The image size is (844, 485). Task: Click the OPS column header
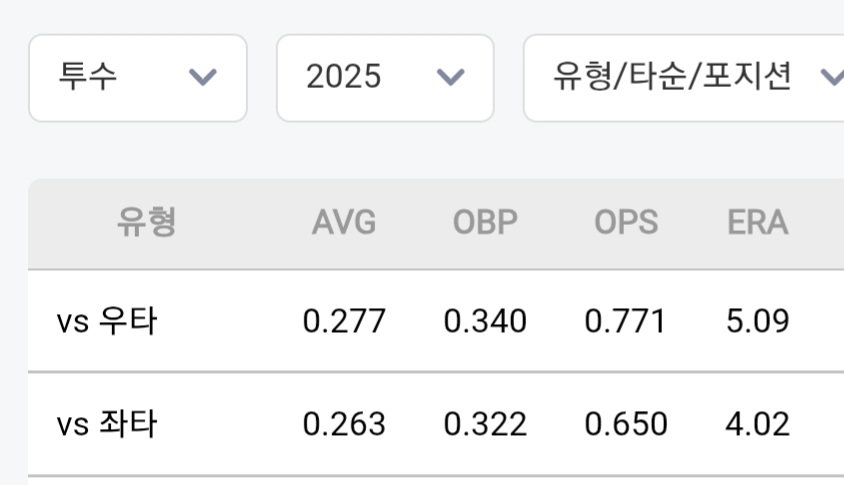tap(626, 222)
